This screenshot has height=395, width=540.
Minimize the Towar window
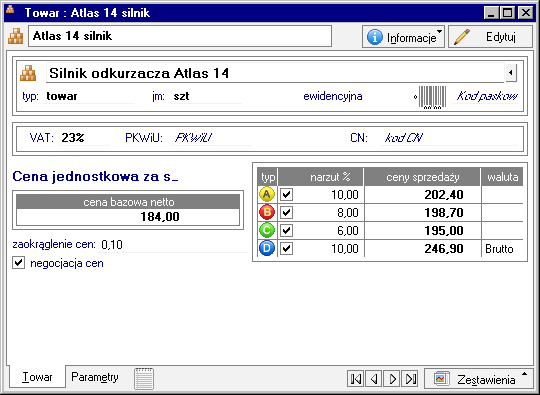pyautogui.click(x=491, y=13)
